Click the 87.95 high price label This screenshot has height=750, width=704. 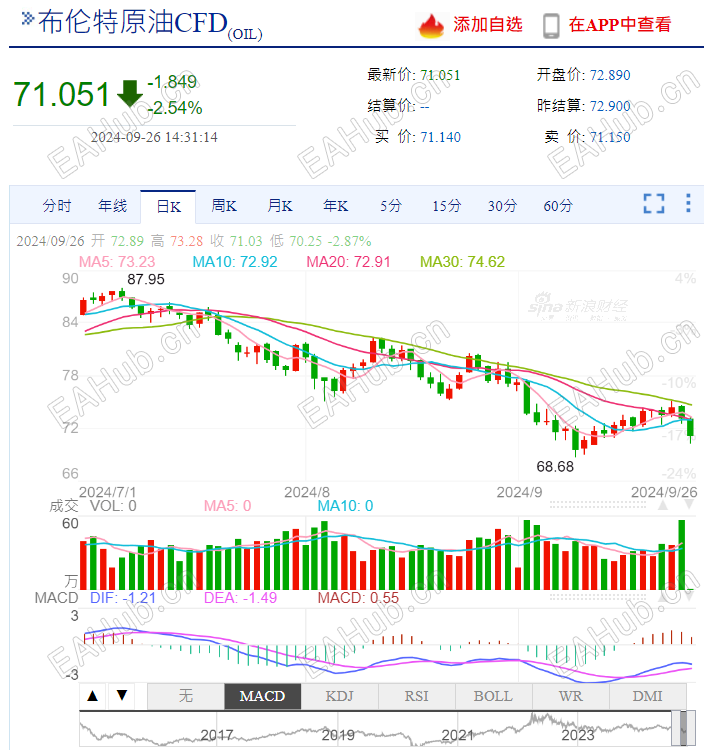coord(146,279)
